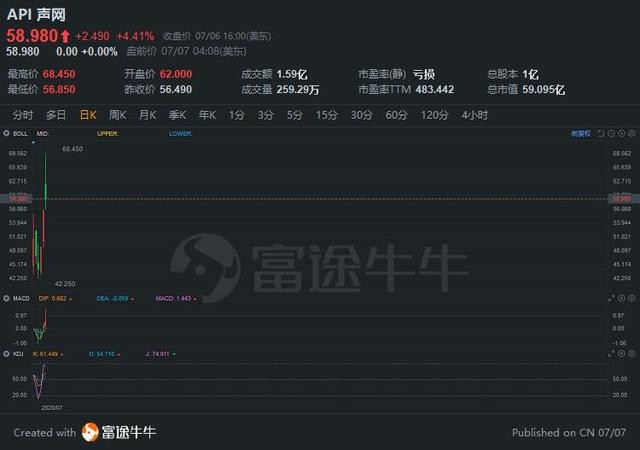Image resolution: width=640 pixels, height=450 pixels.
Task: Click the KDJ panel circular switch icon
Action: coord(621,354)
